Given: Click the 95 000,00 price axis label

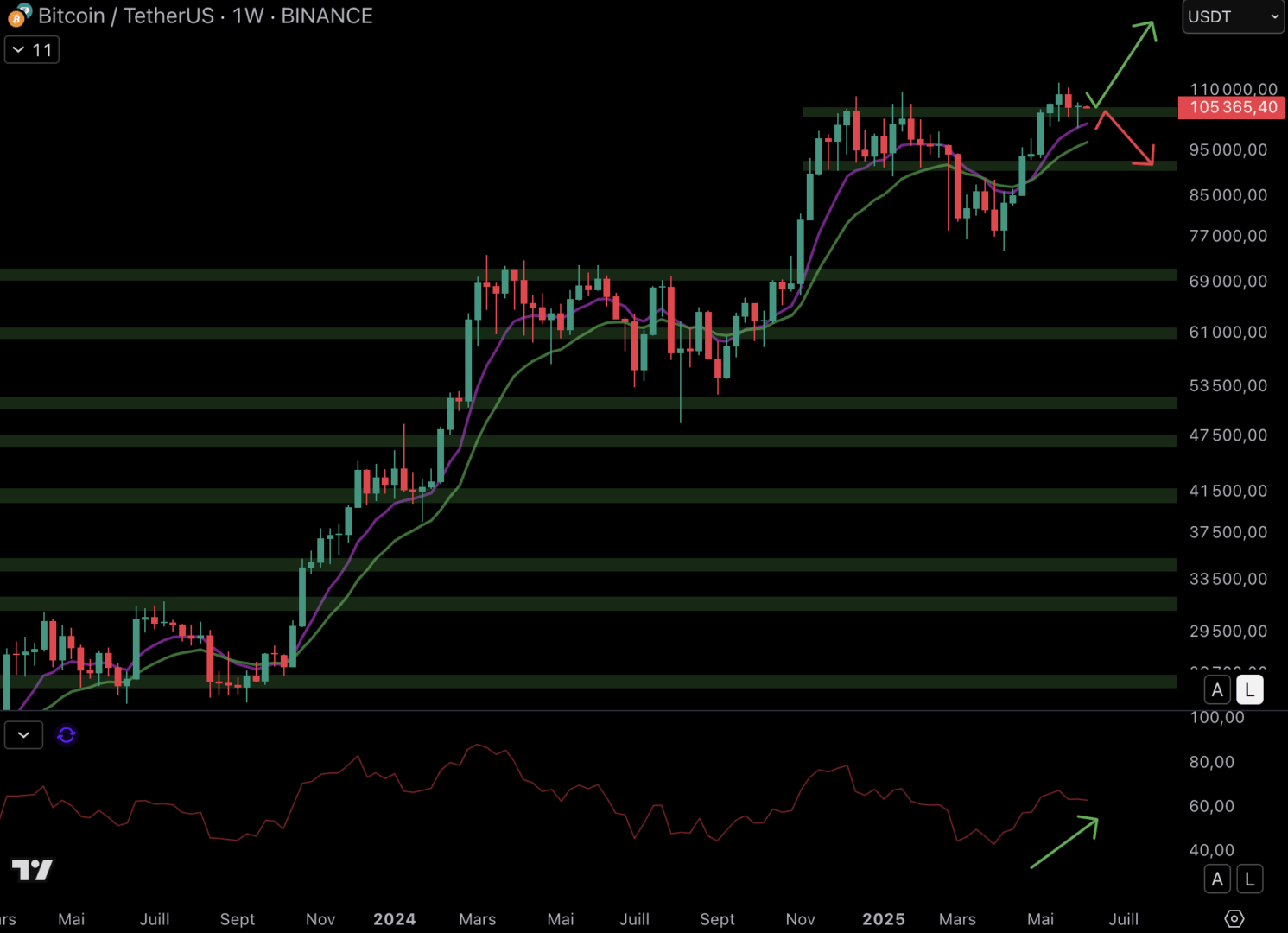Looking at the screenshot, I should [x=1228, y=149].
